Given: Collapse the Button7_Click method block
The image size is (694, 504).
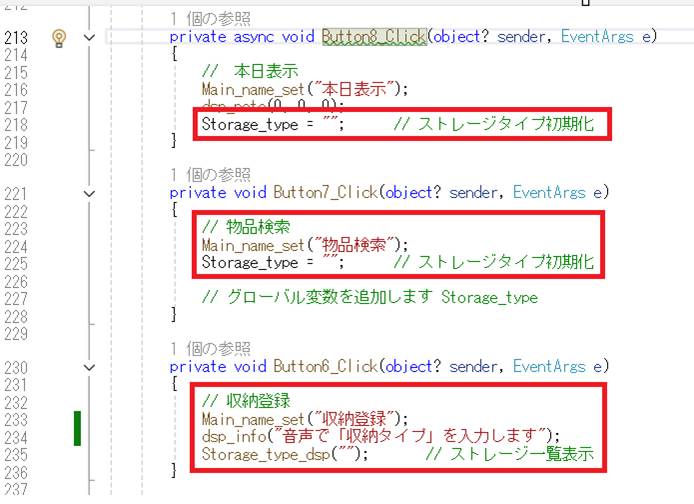Looking at the screenshot, I should pyautogui.click(x=92, y=193).
